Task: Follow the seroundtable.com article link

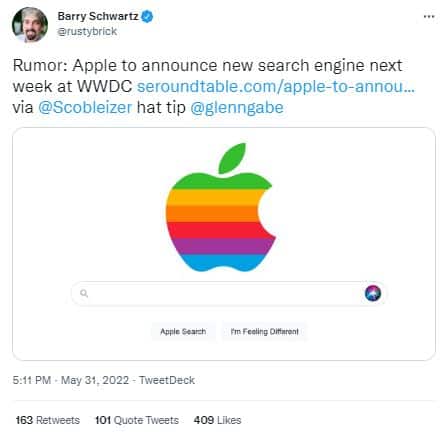Action: (276, 86)
